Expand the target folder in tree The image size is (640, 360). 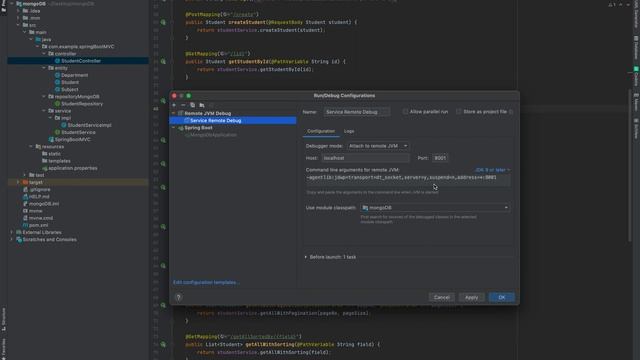tap(18, 182)
